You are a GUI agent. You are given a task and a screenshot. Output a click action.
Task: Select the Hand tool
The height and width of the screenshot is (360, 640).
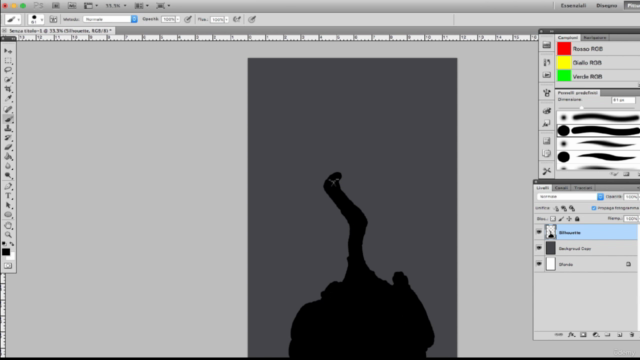[x=8, y=226]
